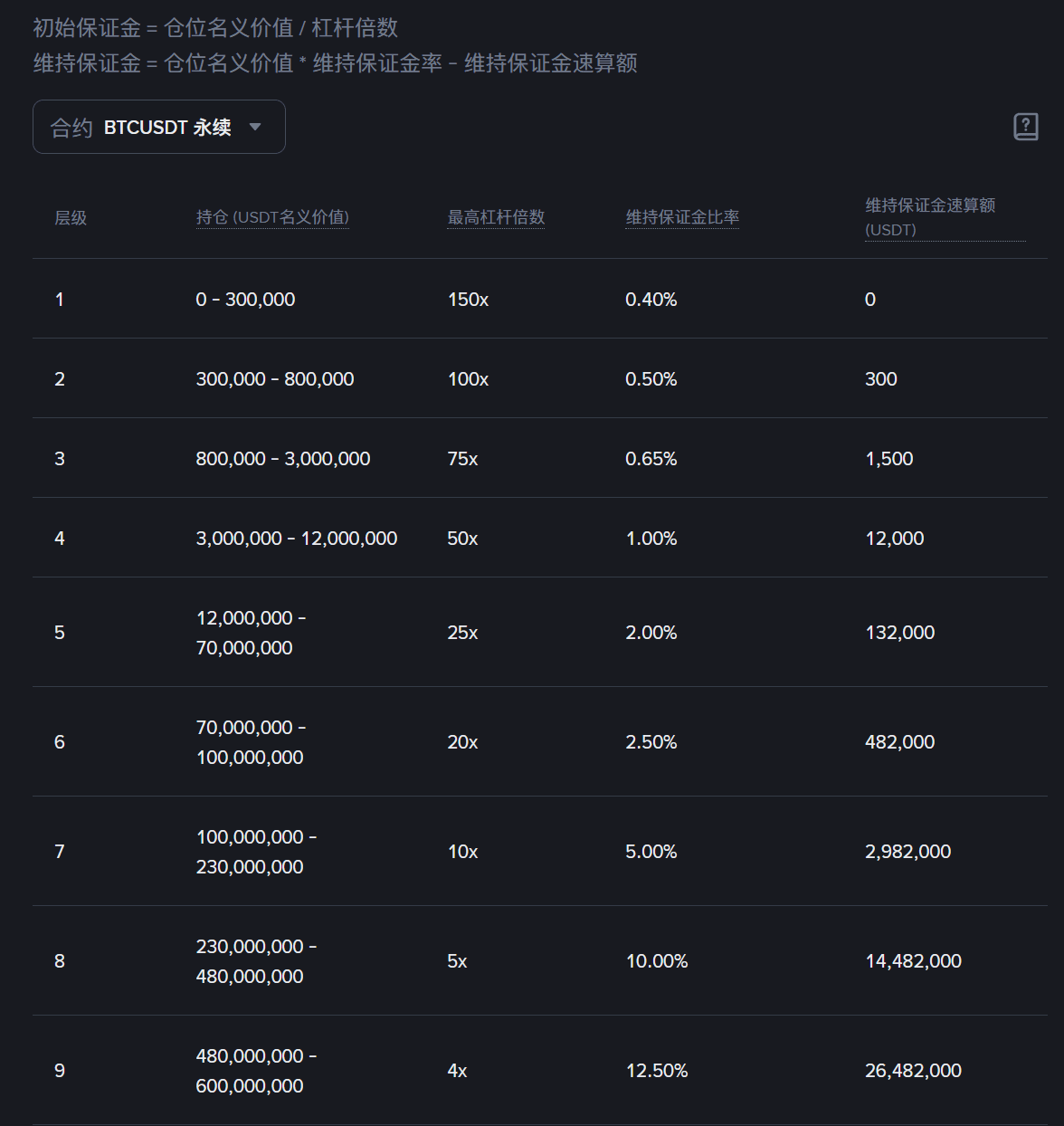The width and height of the screenshot is (1064, 1126).
Task: Click the help guide book icon
Action: click(x=1025, y=127)
